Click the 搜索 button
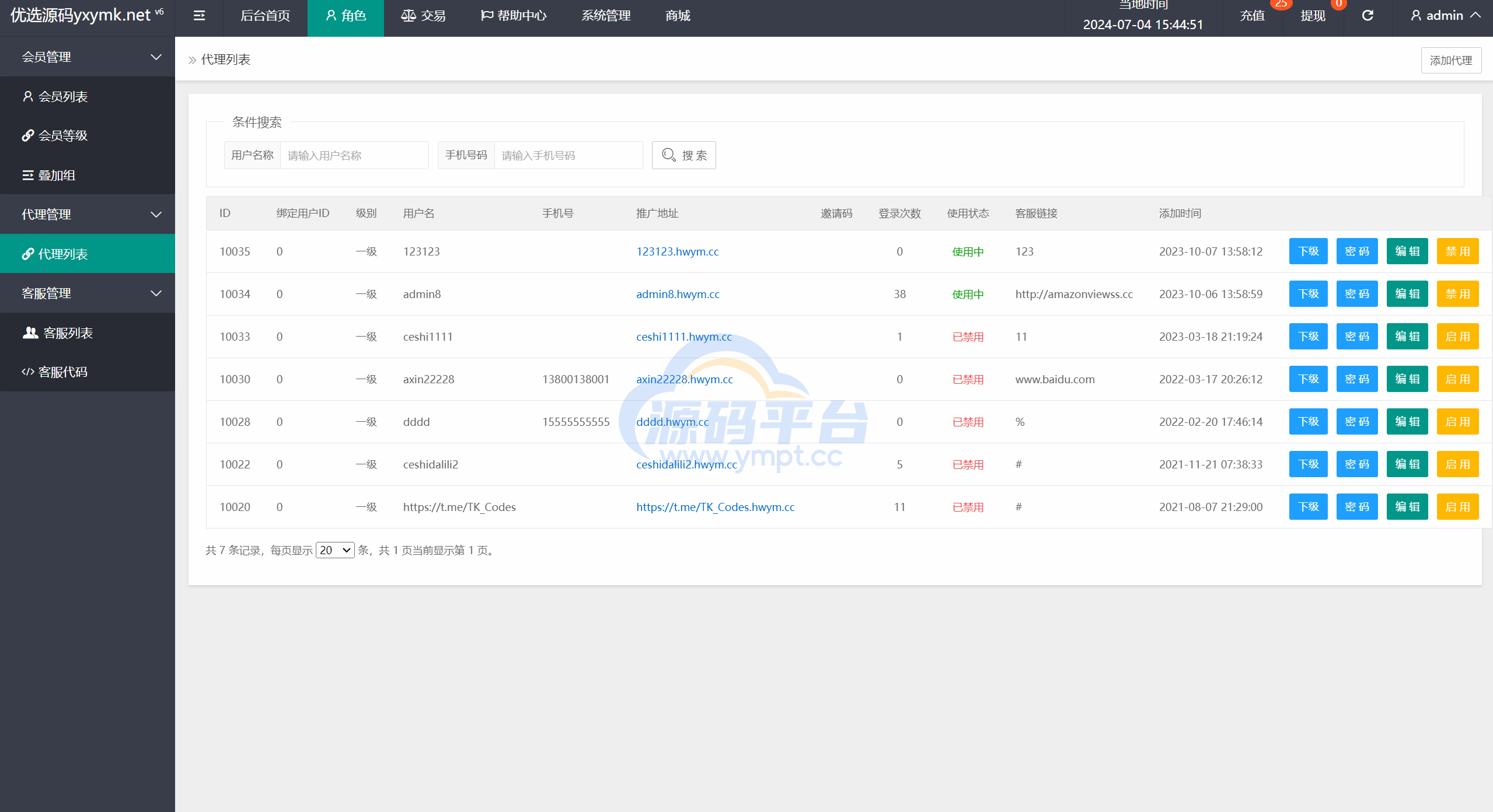Viewport: 1493px width, 812px height. [x=684, y=155]
